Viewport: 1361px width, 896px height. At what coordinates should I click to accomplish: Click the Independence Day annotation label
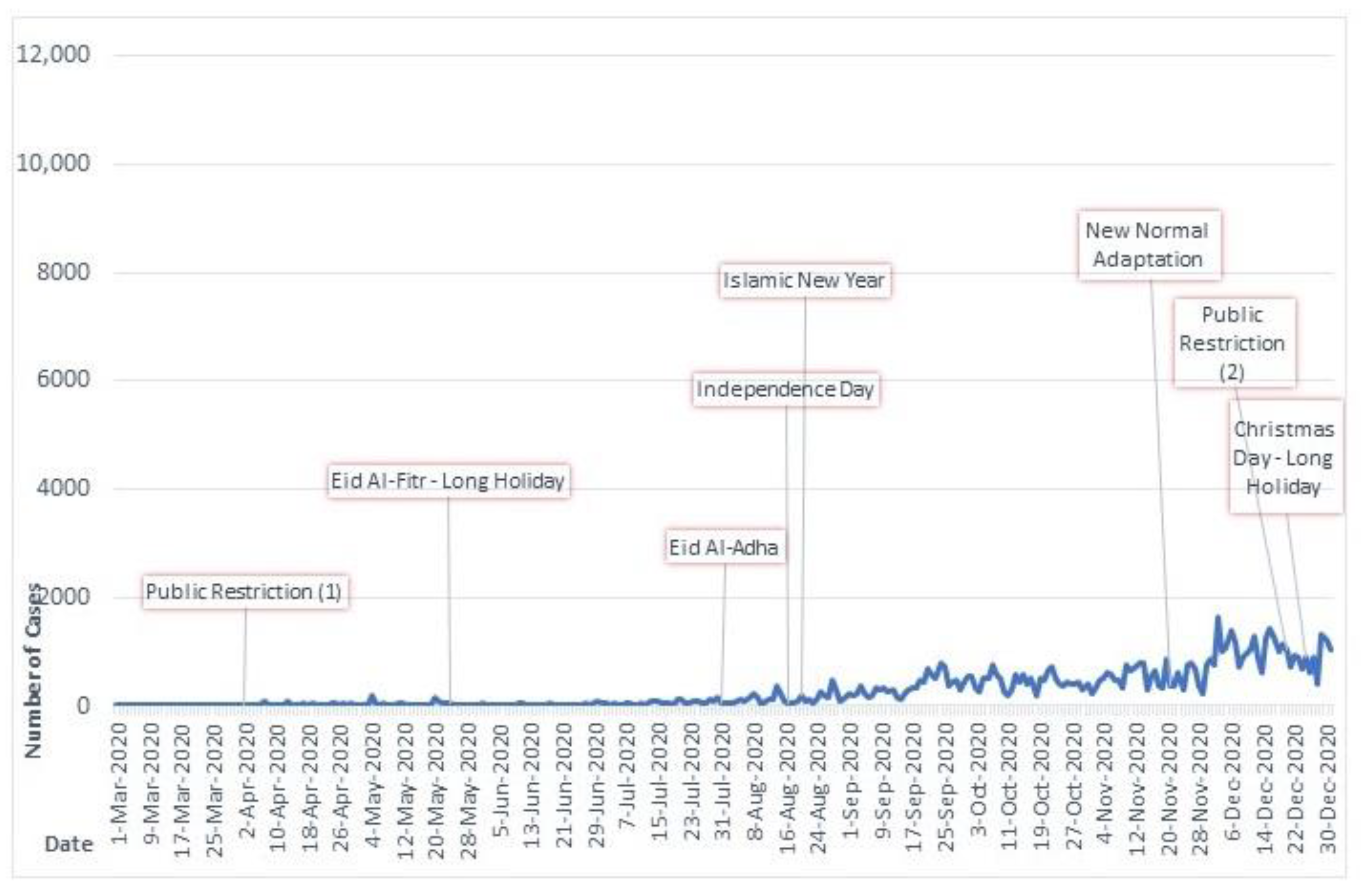pos(785,389)
